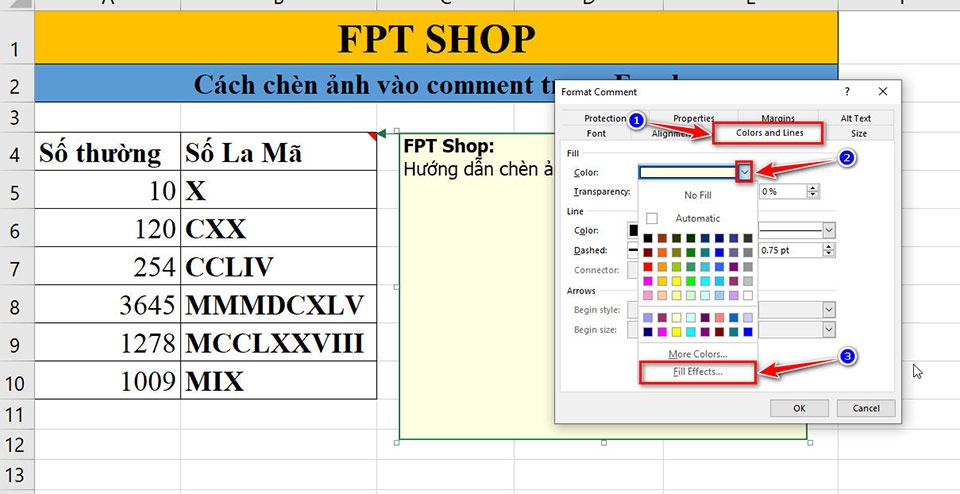Viewport: 960px width, 494px height.
Task: Select row 3 header
Action: coord(17,117)
